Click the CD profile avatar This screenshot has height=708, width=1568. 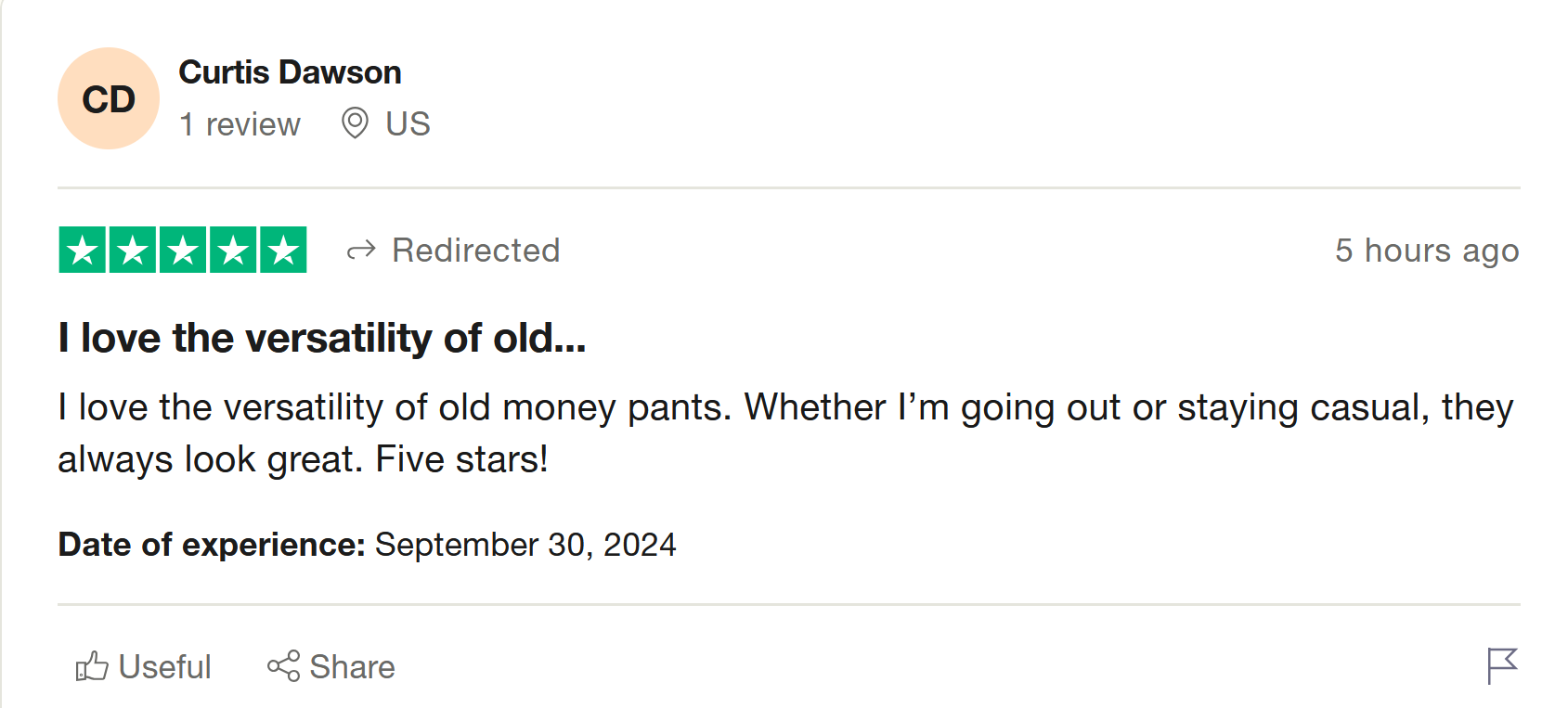tap(109, 98)
